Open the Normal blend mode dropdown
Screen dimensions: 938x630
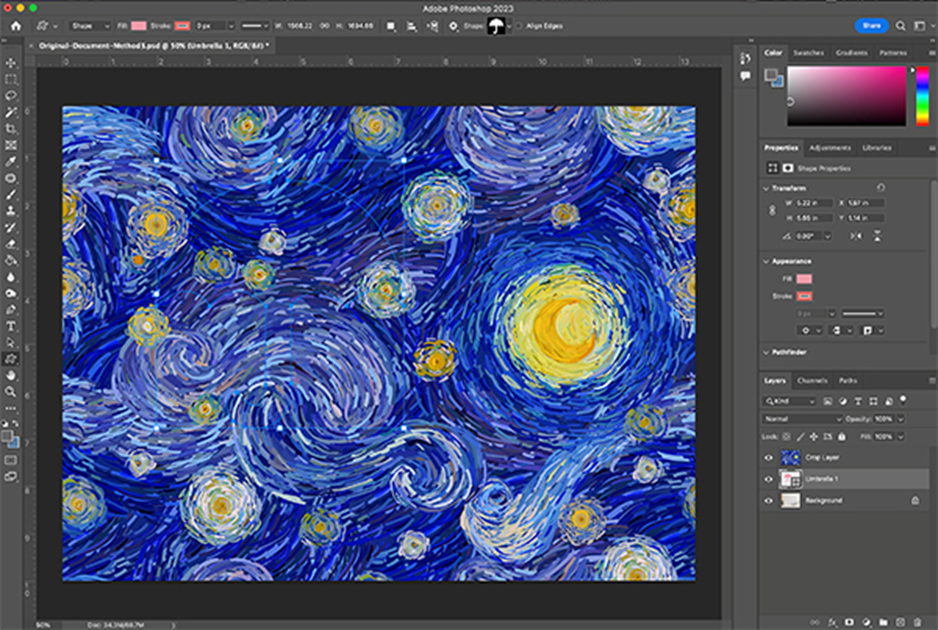(802, 419)
